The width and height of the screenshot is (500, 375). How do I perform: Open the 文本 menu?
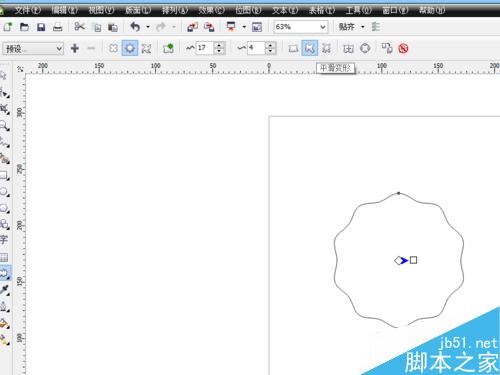tap(285, 10)
